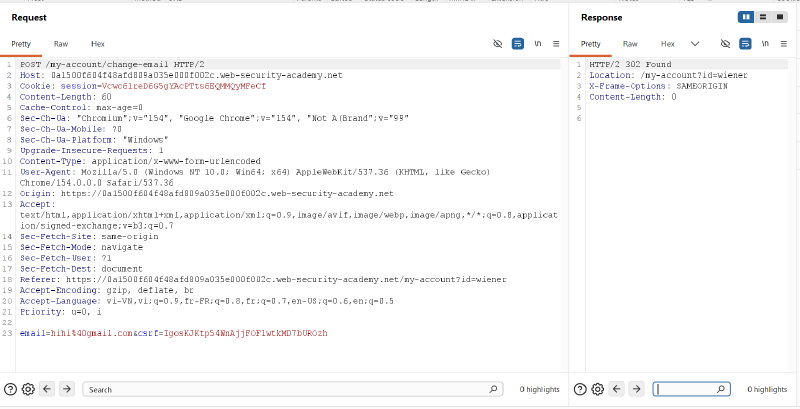800x409 pixels.
Task: Go to next match in Request search
Action: coord(66,389)
